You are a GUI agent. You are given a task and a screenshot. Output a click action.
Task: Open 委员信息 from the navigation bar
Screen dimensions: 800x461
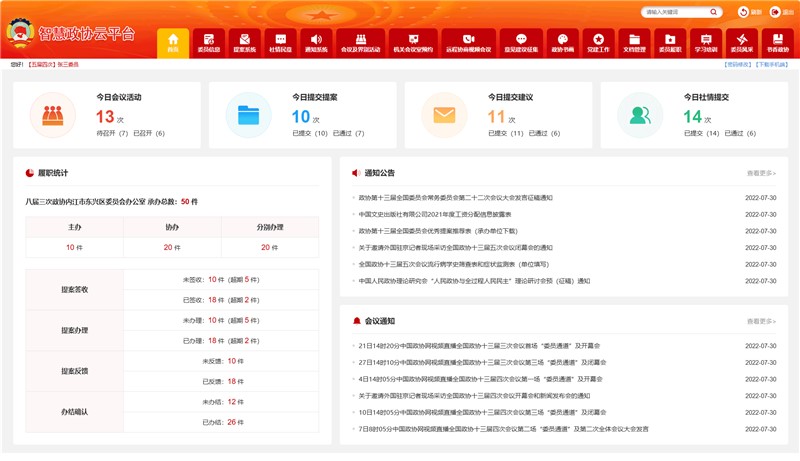(209, 43)
